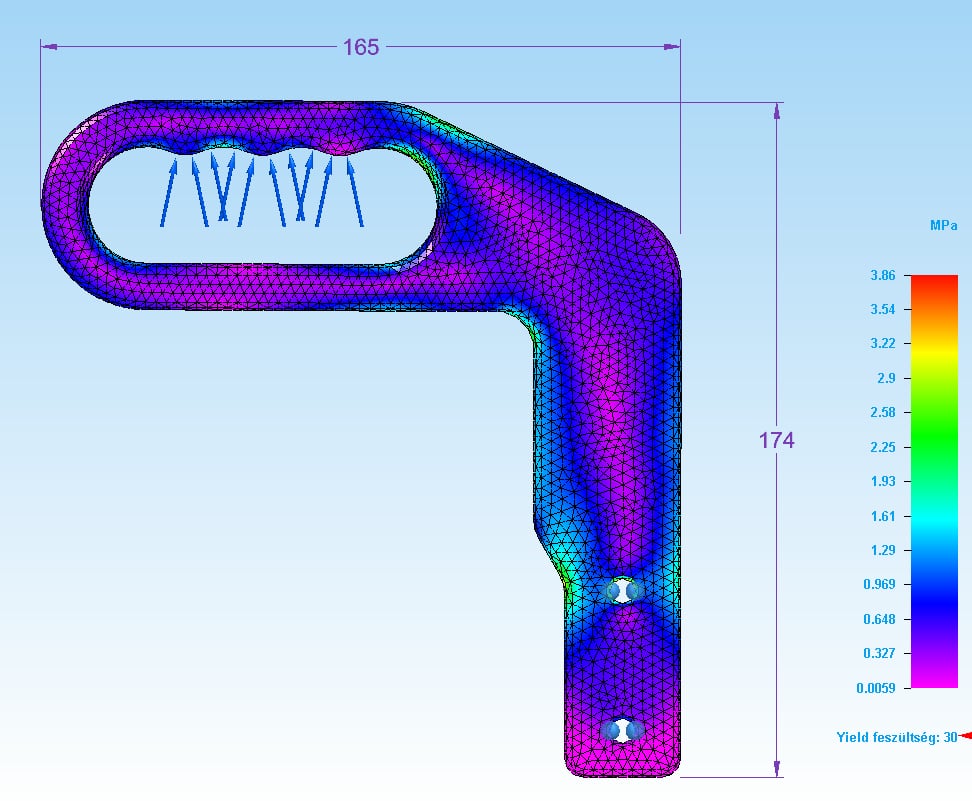Select the MPa unit label
This screenshot has width=972, height=801.
pyautogui.click(x=943, y=226)
